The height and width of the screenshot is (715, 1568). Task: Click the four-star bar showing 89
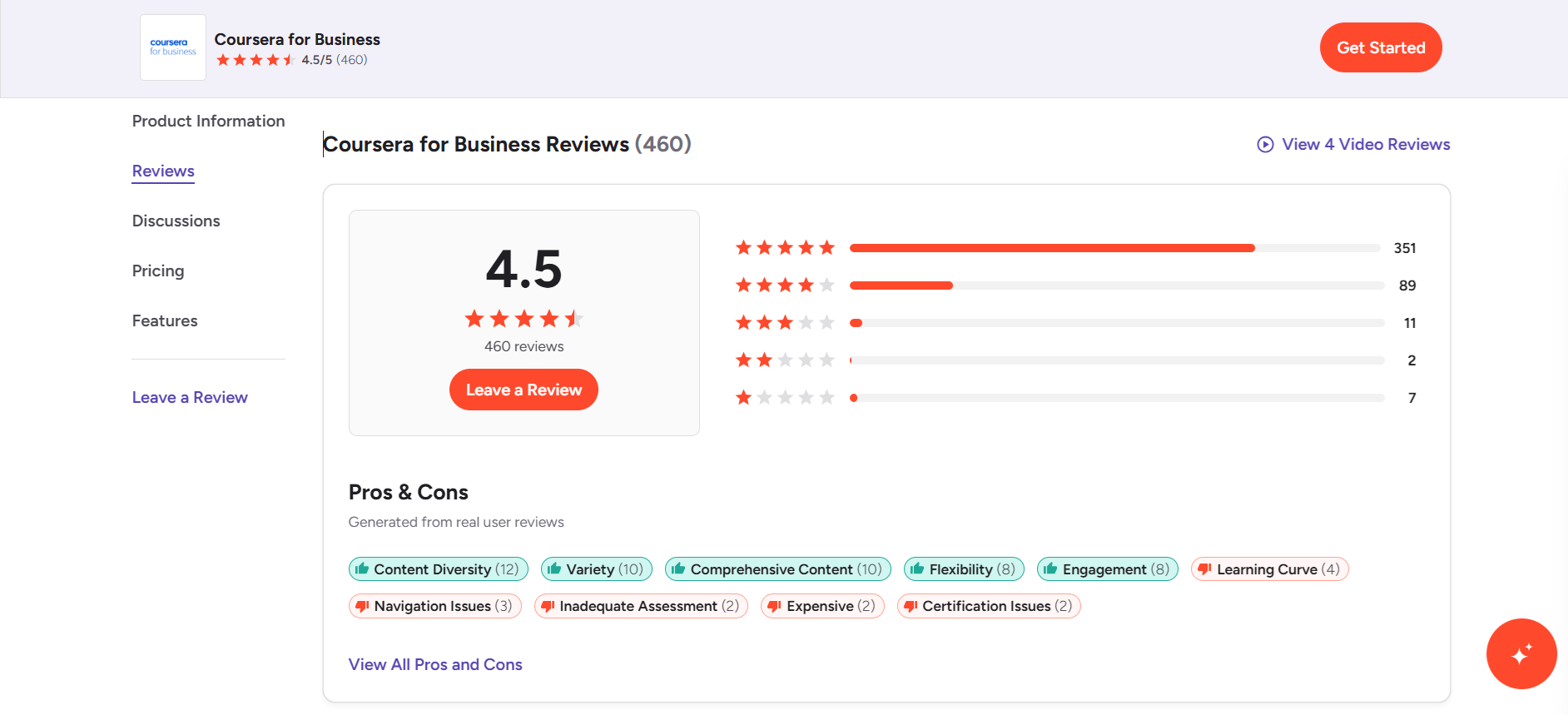(1117, 286)
